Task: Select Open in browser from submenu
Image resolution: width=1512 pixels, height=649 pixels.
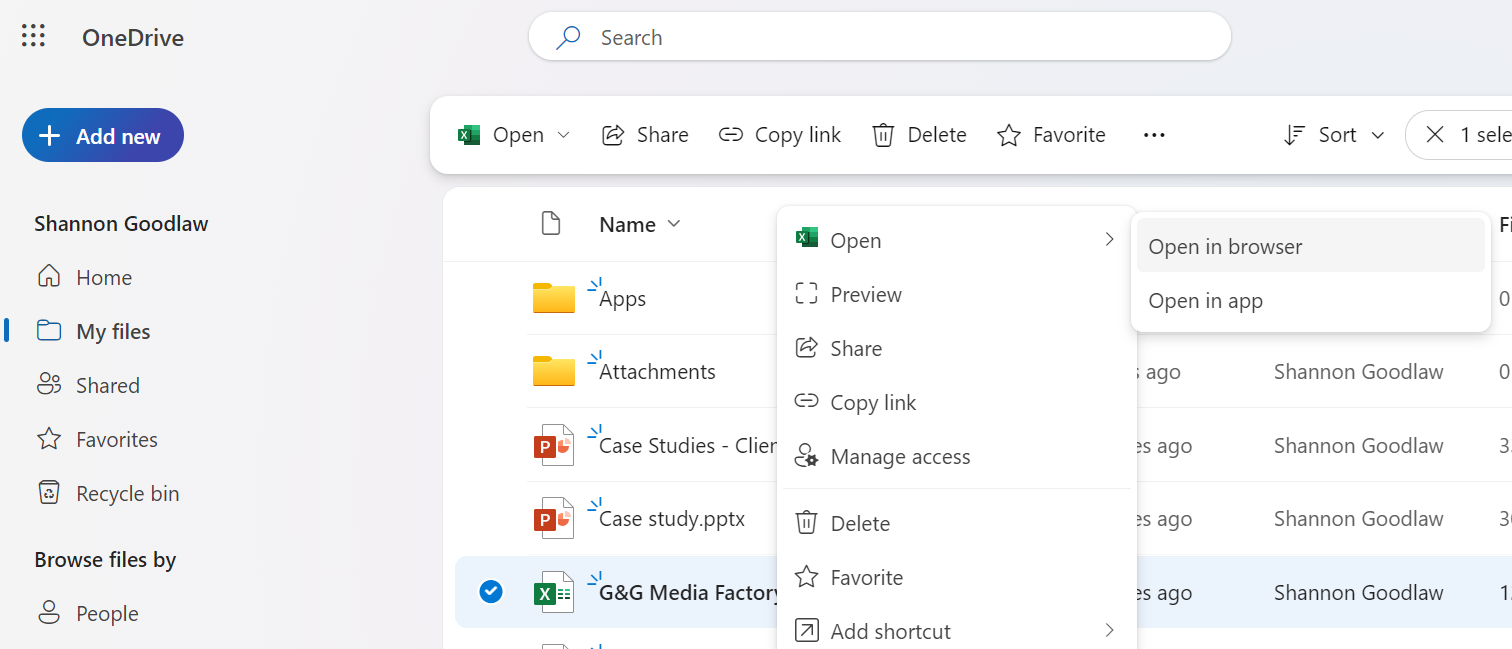Action: (x=1227, y=246)
